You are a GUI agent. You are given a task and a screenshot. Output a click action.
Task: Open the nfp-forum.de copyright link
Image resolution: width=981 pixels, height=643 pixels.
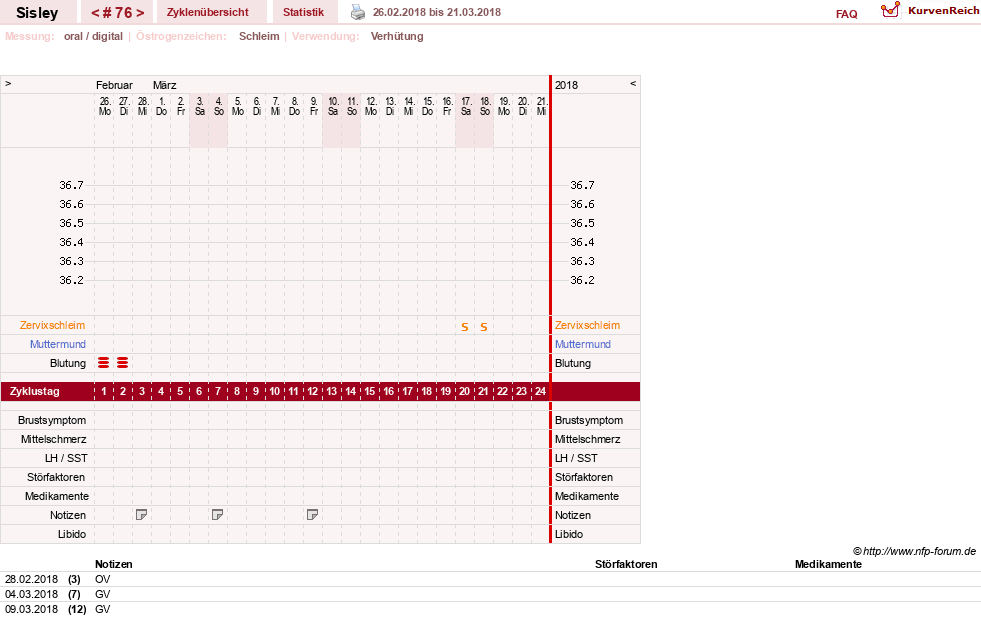[915, 551]
